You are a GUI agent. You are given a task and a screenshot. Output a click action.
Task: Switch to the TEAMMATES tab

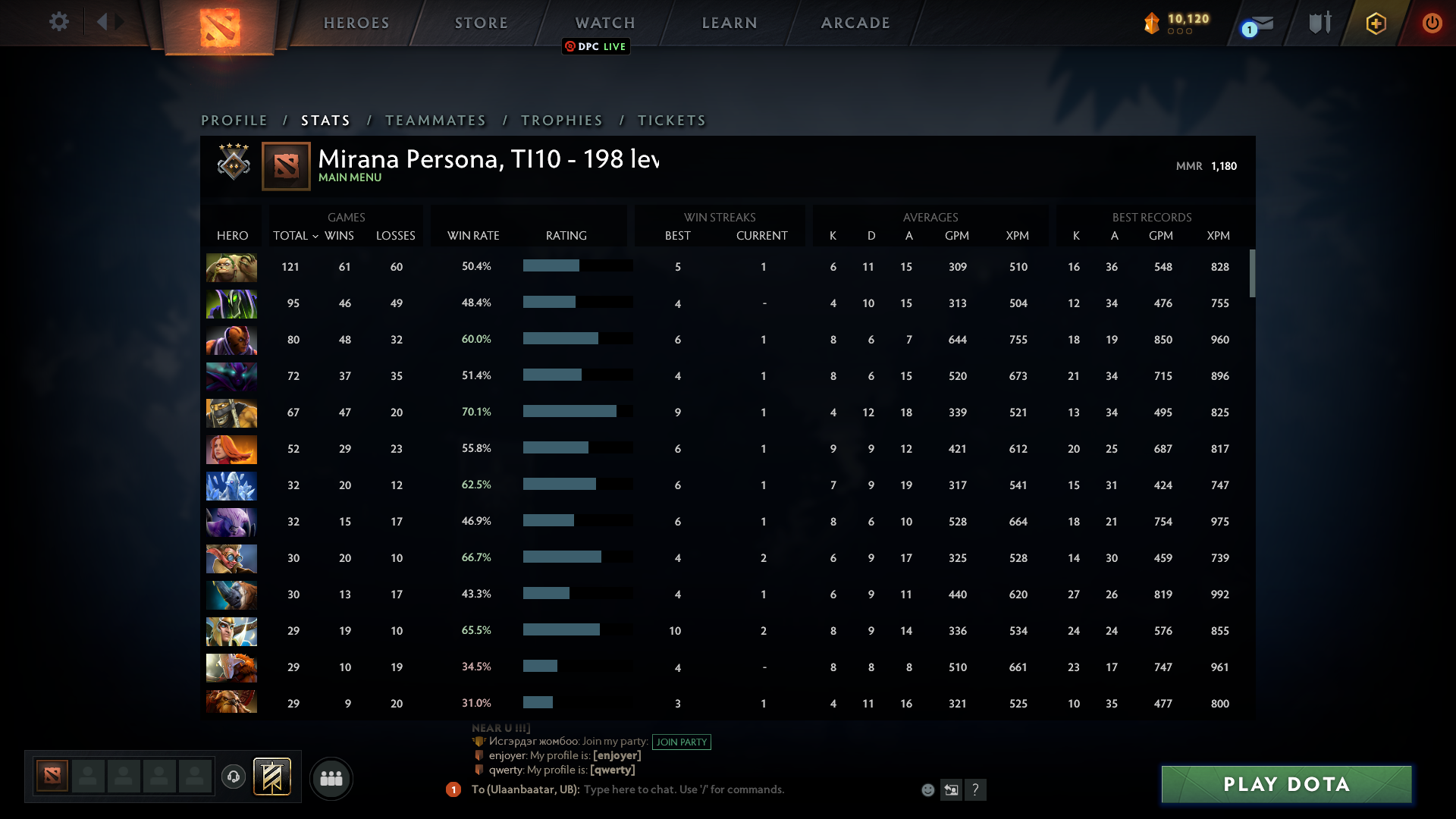tap(436, 120)
